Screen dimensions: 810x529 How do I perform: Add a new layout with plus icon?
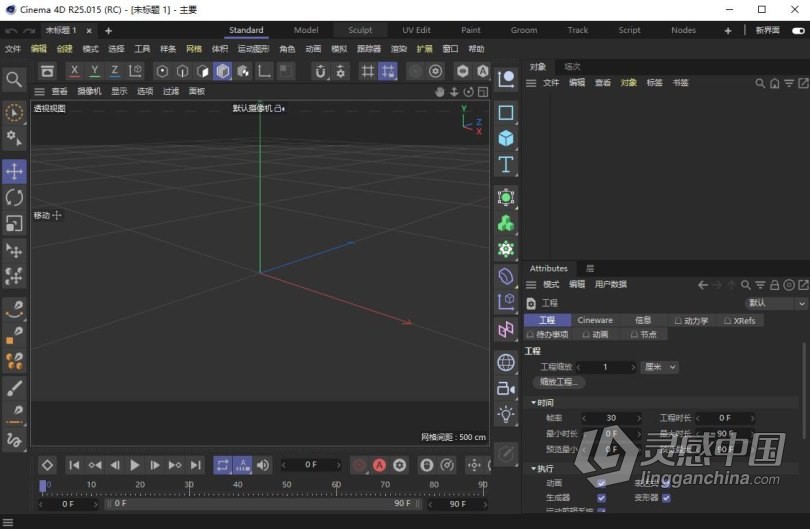point(728,31)
